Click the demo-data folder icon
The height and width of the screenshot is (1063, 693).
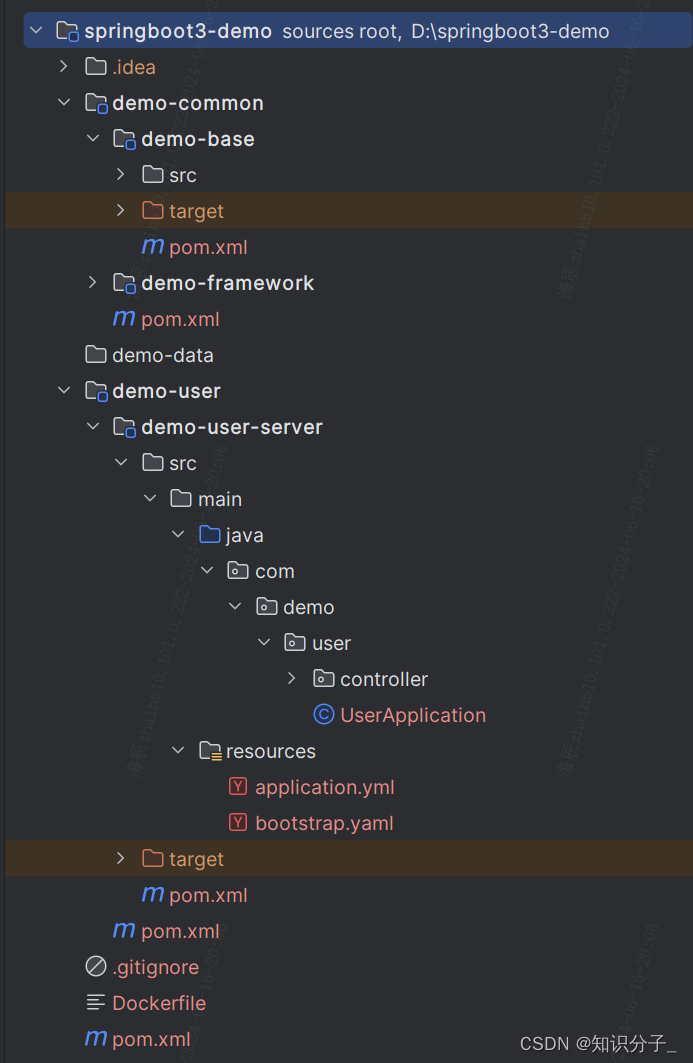coord(96,354)
